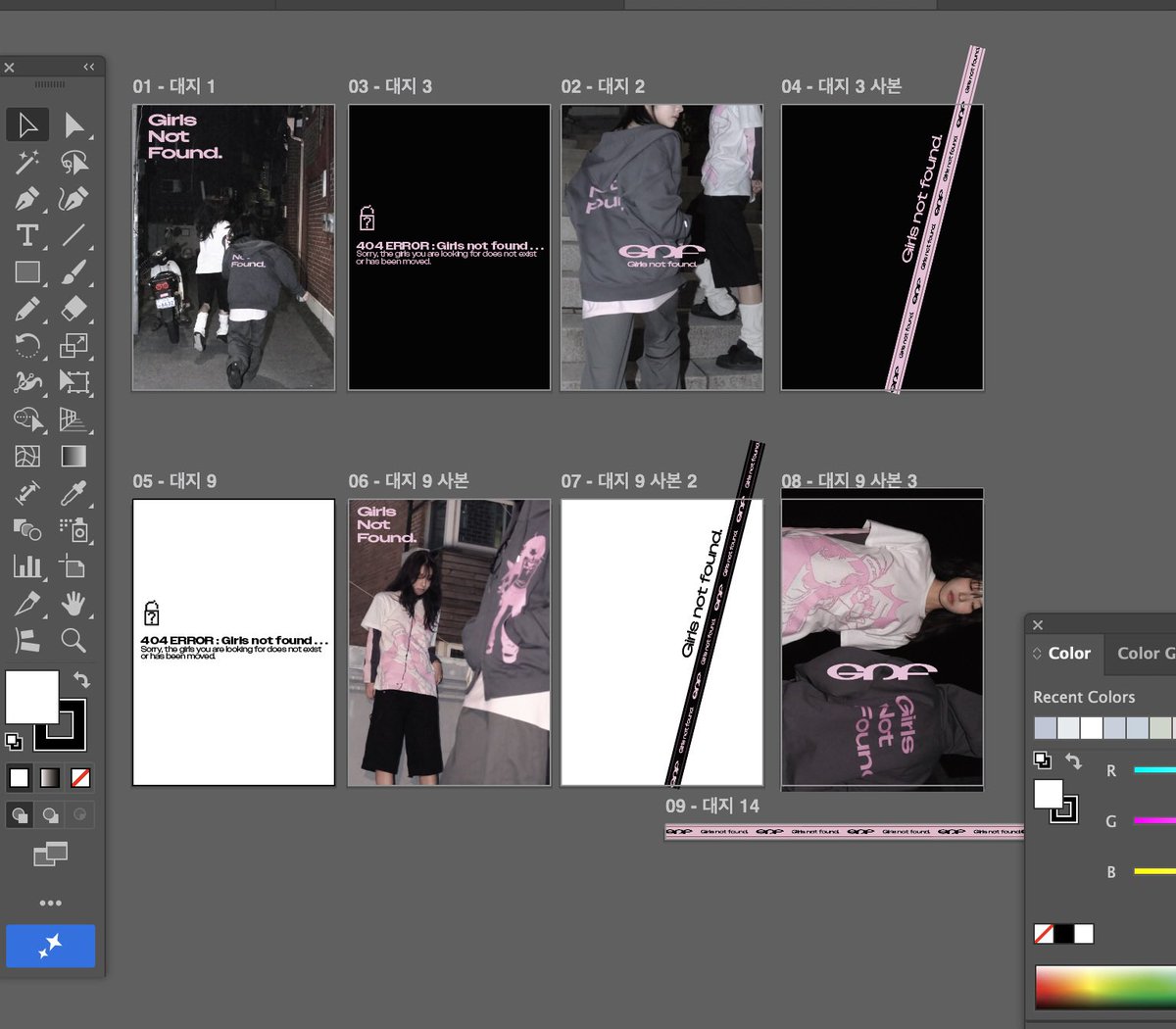Set paint mode to Color in toolbar
The width and height of the screenshot is (1176, 1029).
(x=19, y=778)
